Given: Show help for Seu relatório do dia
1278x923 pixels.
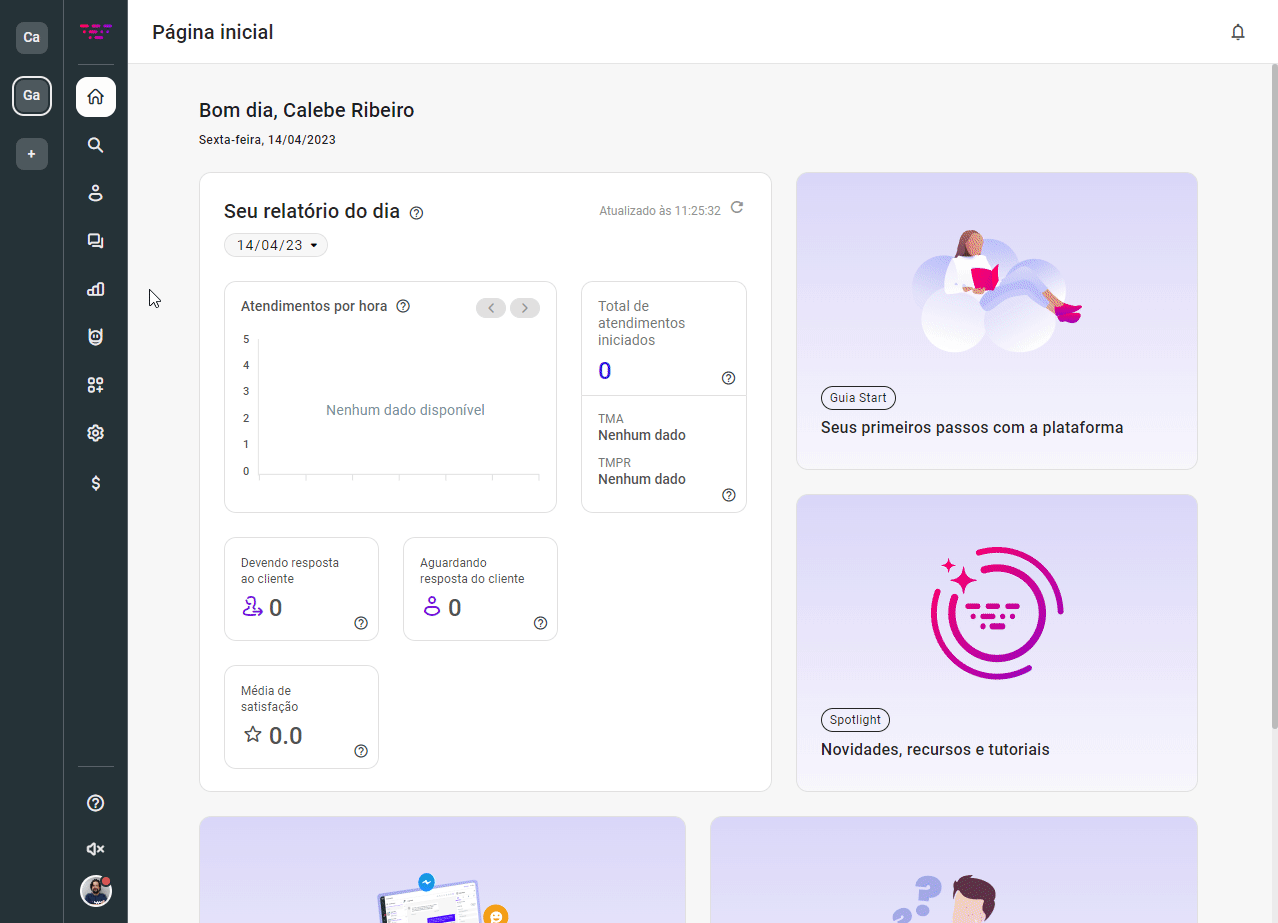Looking at the screenshot, I should 417,213.
